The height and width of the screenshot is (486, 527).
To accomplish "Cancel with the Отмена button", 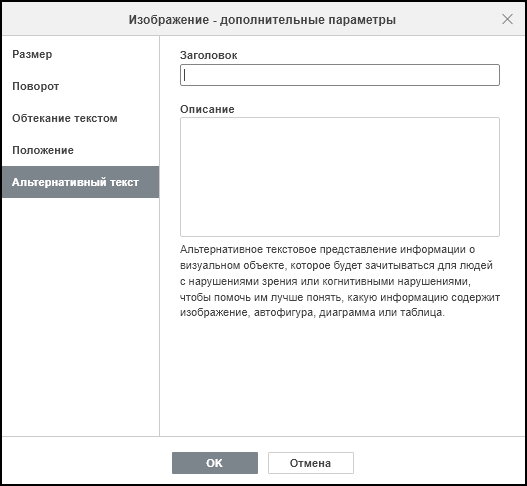I will 311,463.
